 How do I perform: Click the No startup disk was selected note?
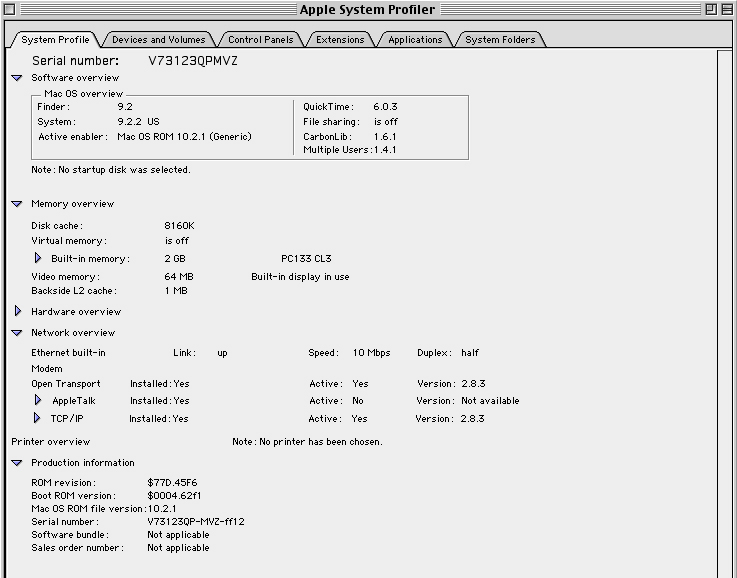point(111,170)
